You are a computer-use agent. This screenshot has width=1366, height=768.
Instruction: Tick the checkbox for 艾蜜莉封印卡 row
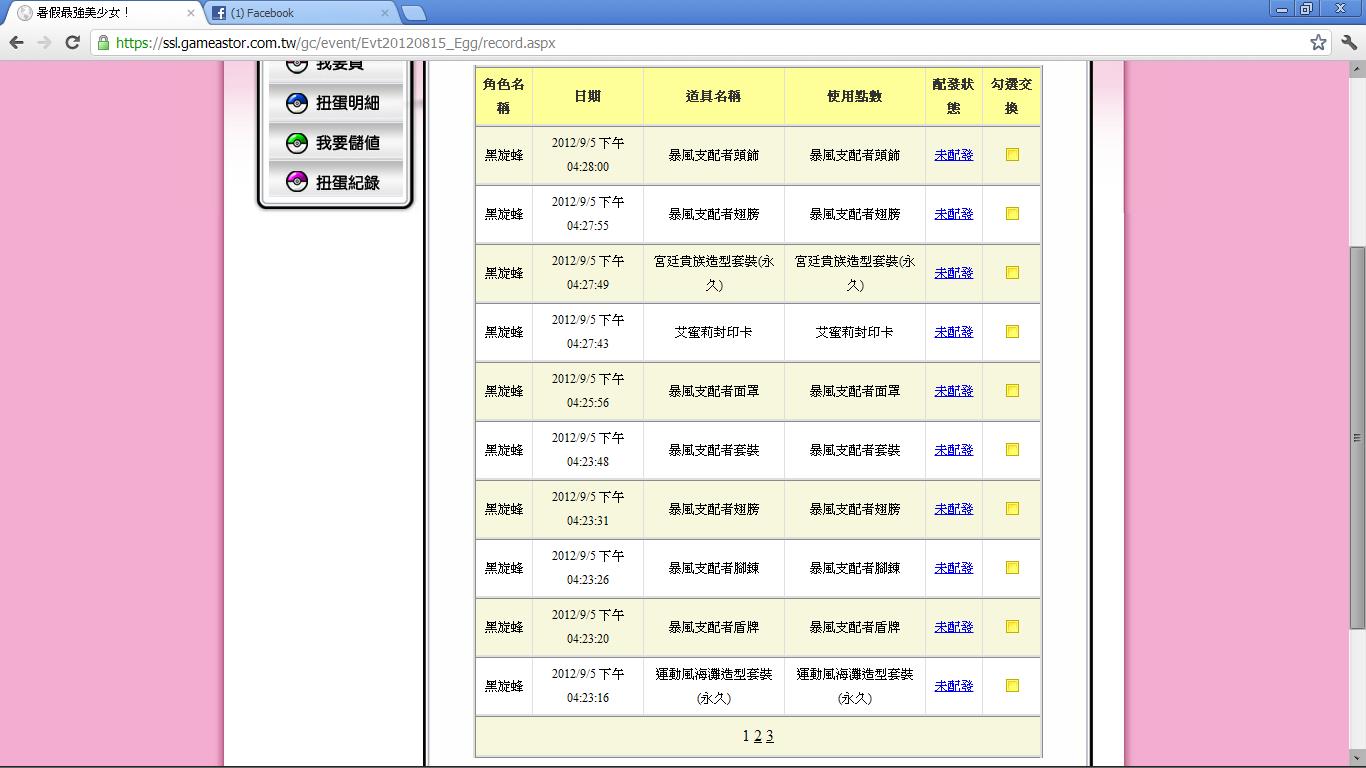point(1012,332)
